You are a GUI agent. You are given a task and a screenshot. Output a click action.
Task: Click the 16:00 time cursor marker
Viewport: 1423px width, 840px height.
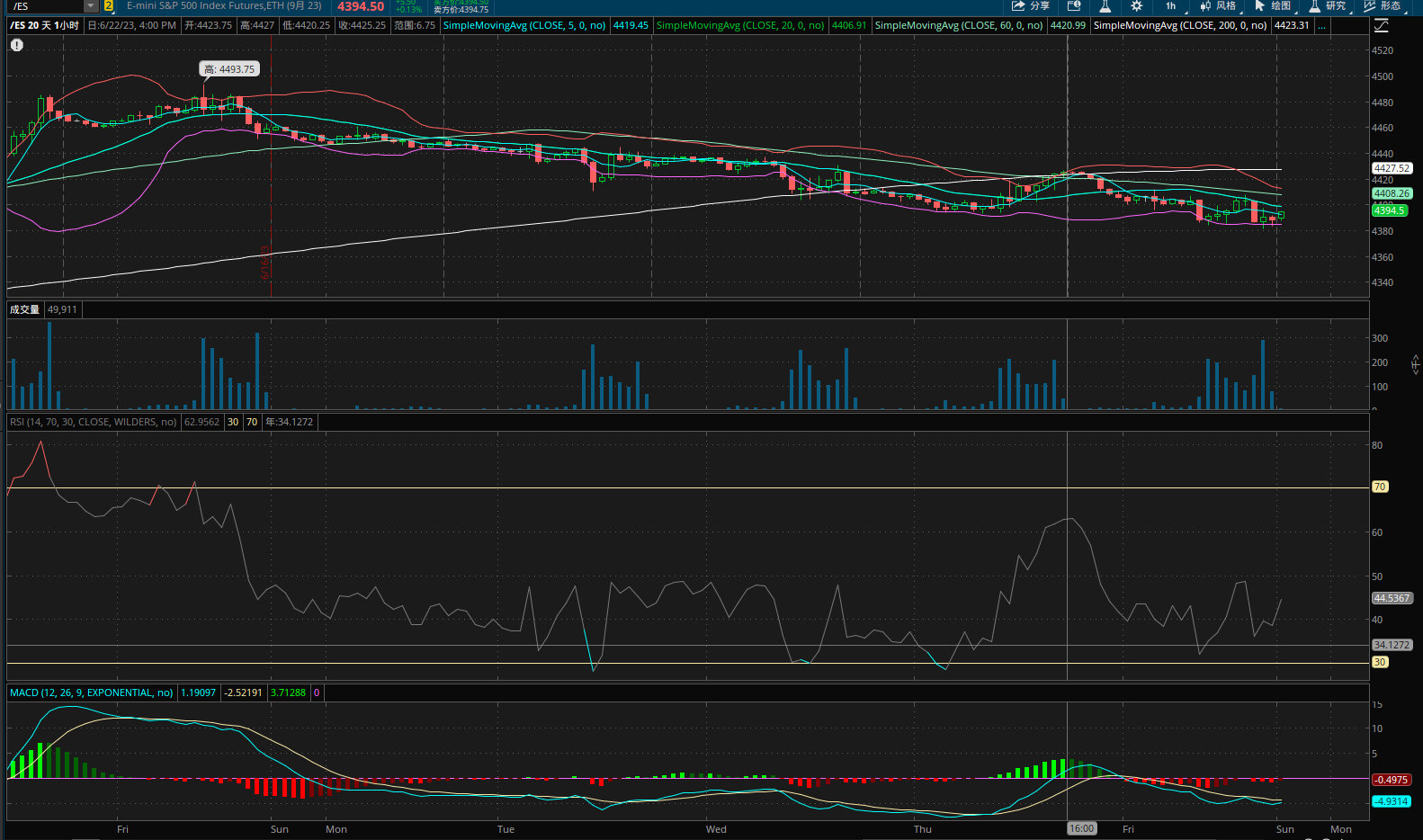(1082, 829)
